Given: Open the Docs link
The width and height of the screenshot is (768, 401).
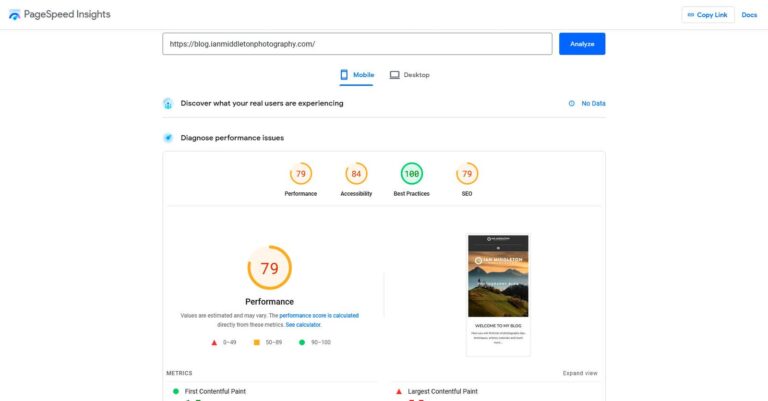Looking at the screenshot, I should coord(749,15).
